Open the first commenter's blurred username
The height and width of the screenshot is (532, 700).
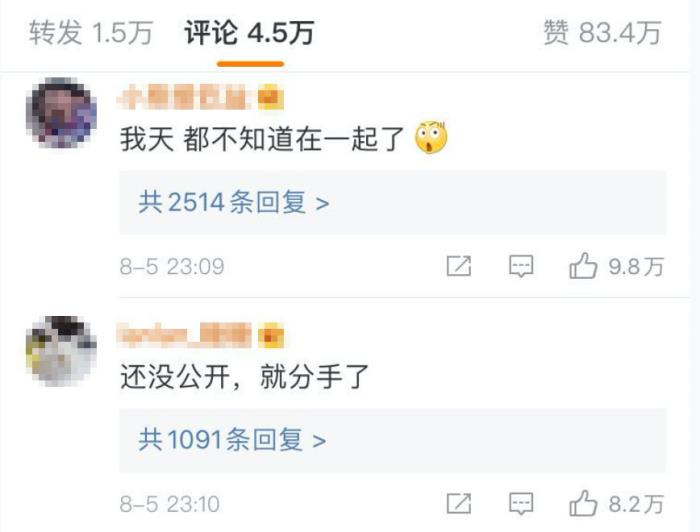coord(183,97)
